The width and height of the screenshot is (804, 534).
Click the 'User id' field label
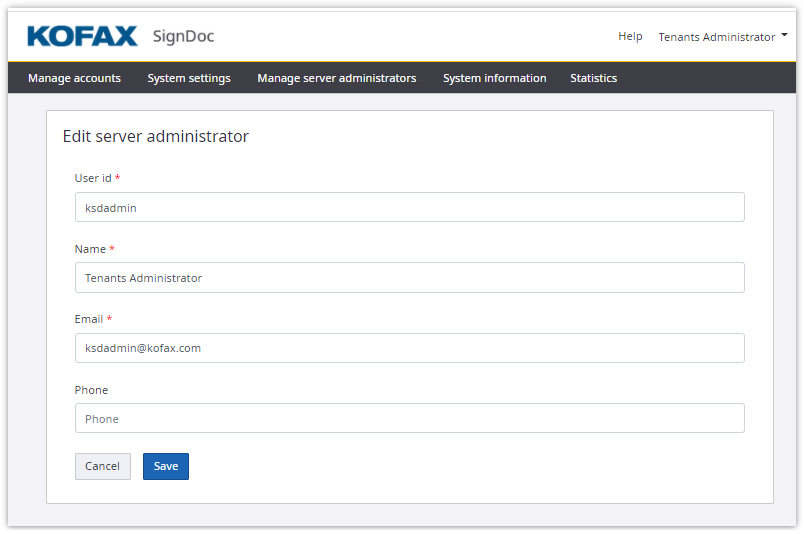pyautogui.click(x=93, y=178)
